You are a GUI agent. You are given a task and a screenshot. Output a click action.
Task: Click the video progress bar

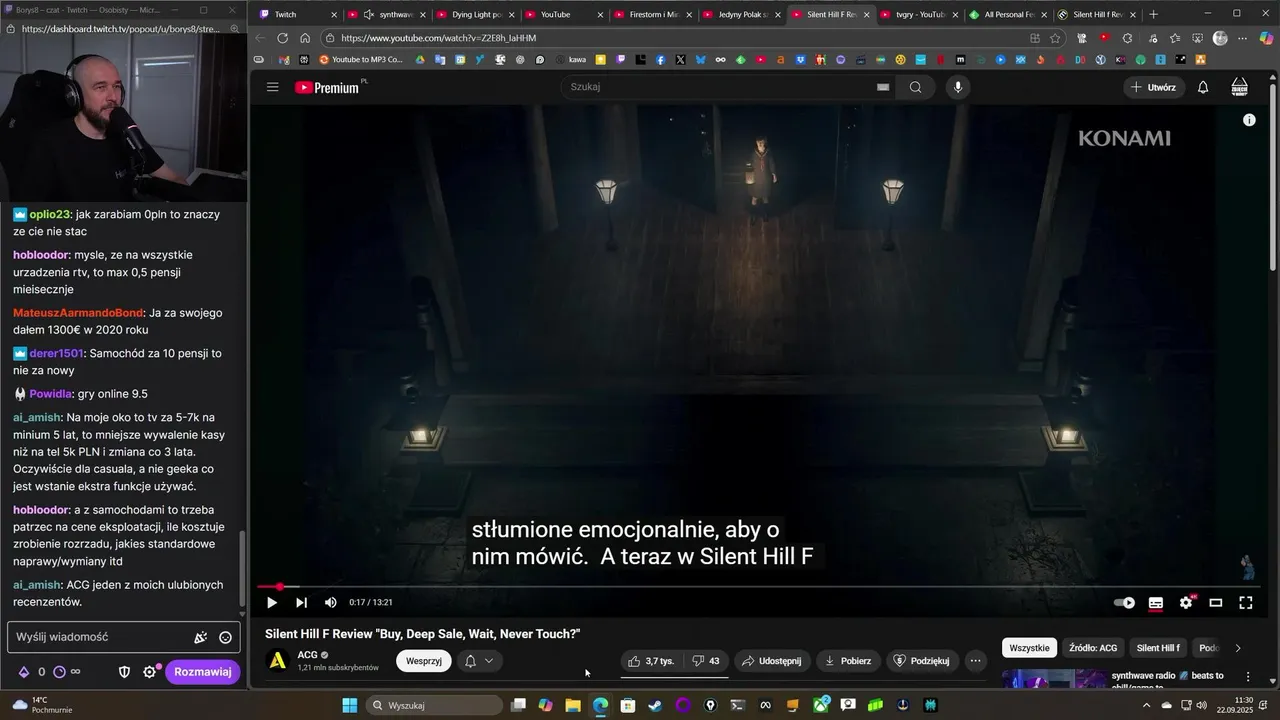tap(758, 587)
